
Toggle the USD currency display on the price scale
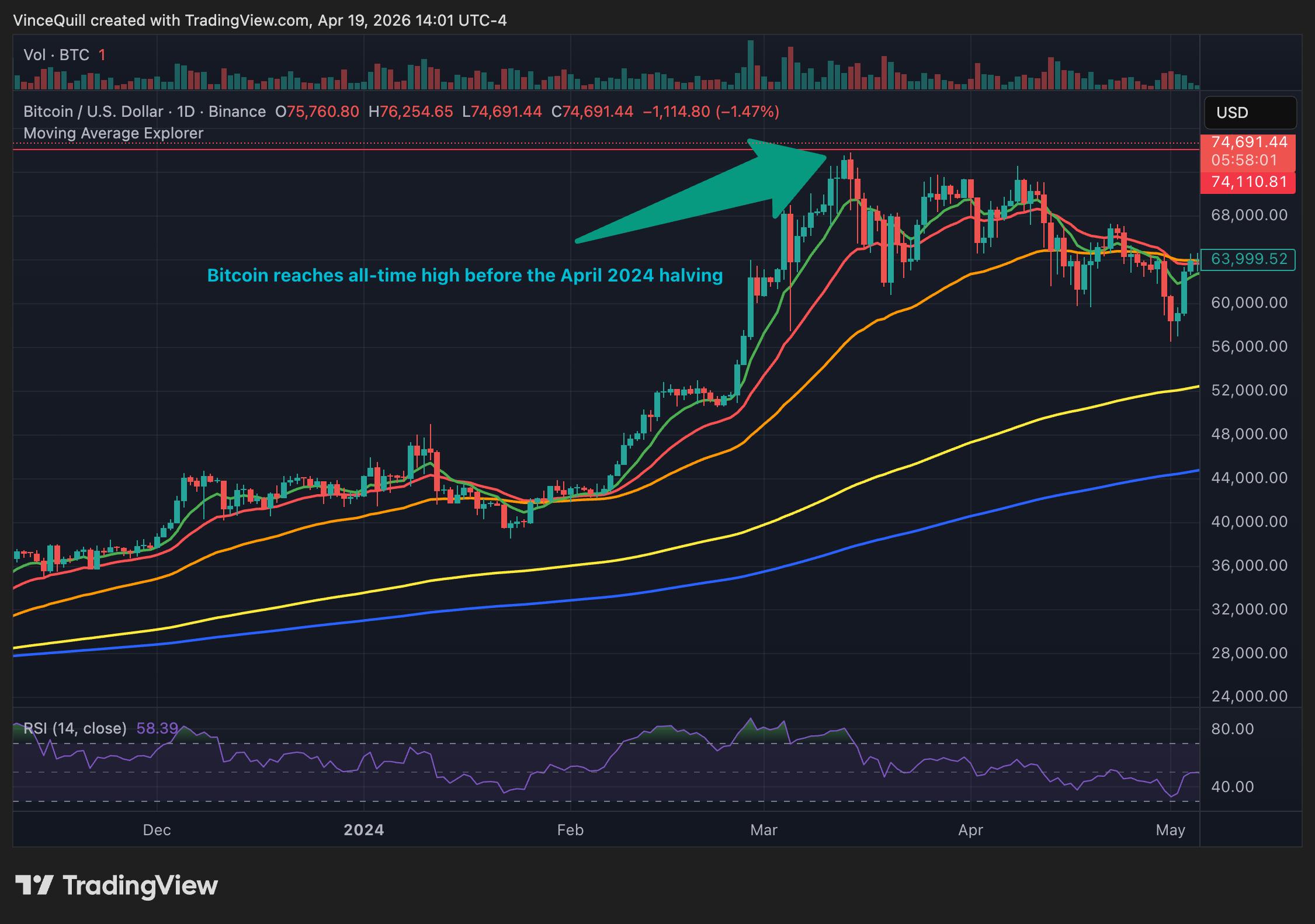1250,113
